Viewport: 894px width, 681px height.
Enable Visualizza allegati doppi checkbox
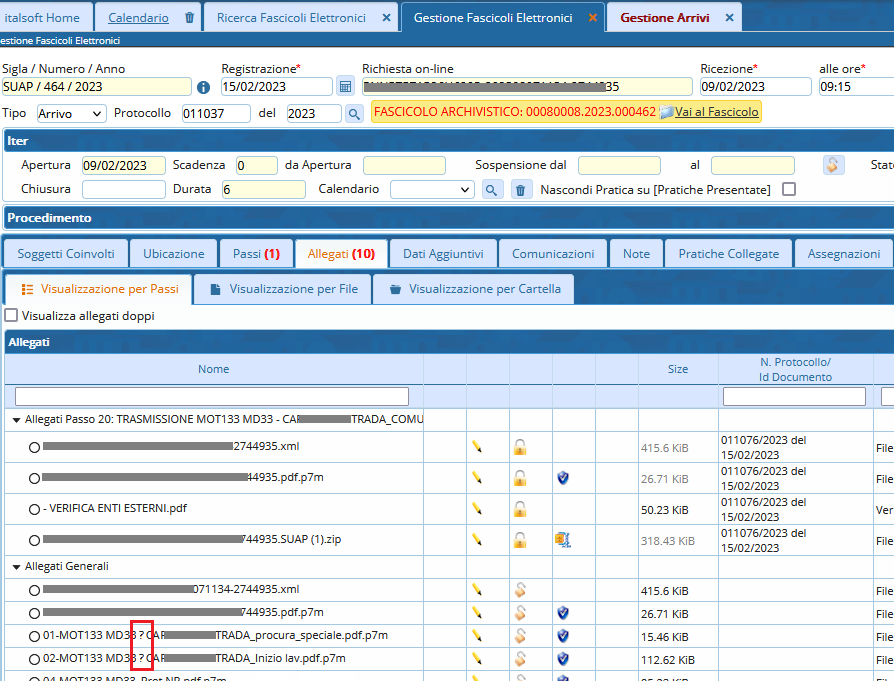[11, 316]
